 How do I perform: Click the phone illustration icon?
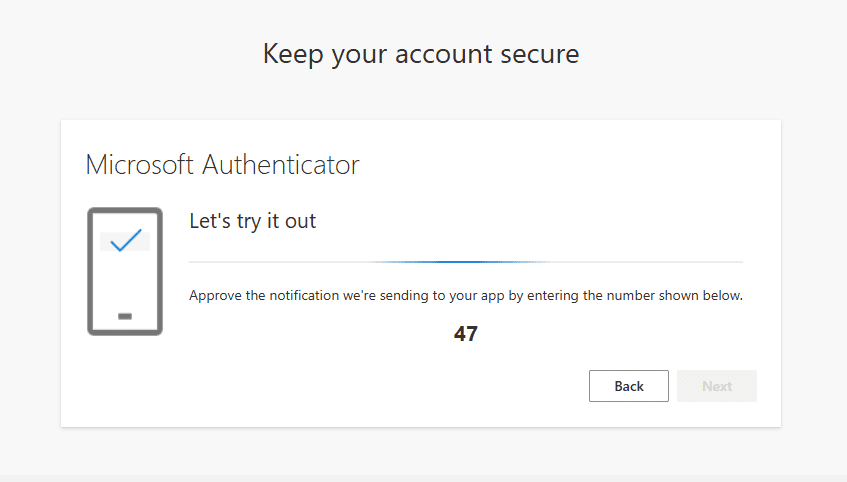tap(125, 271)
